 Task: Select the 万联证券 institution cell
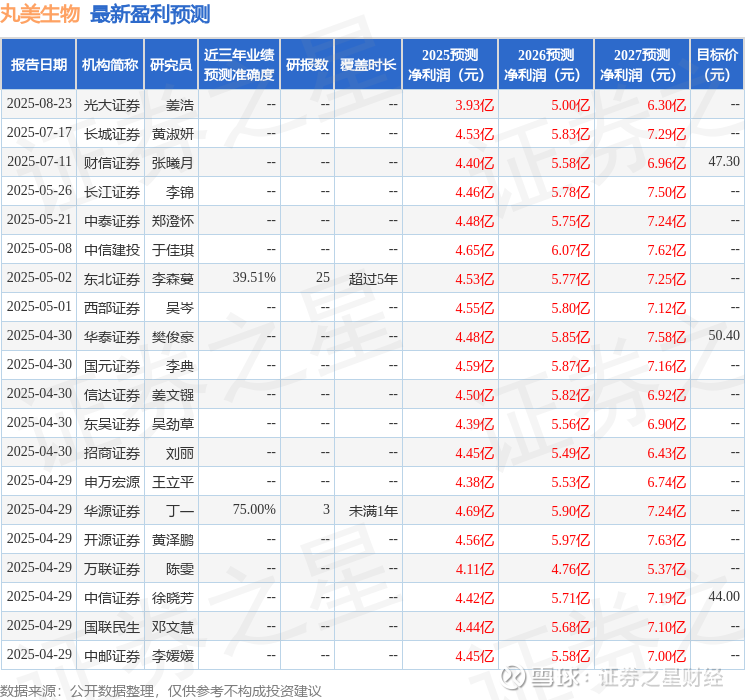112,569
